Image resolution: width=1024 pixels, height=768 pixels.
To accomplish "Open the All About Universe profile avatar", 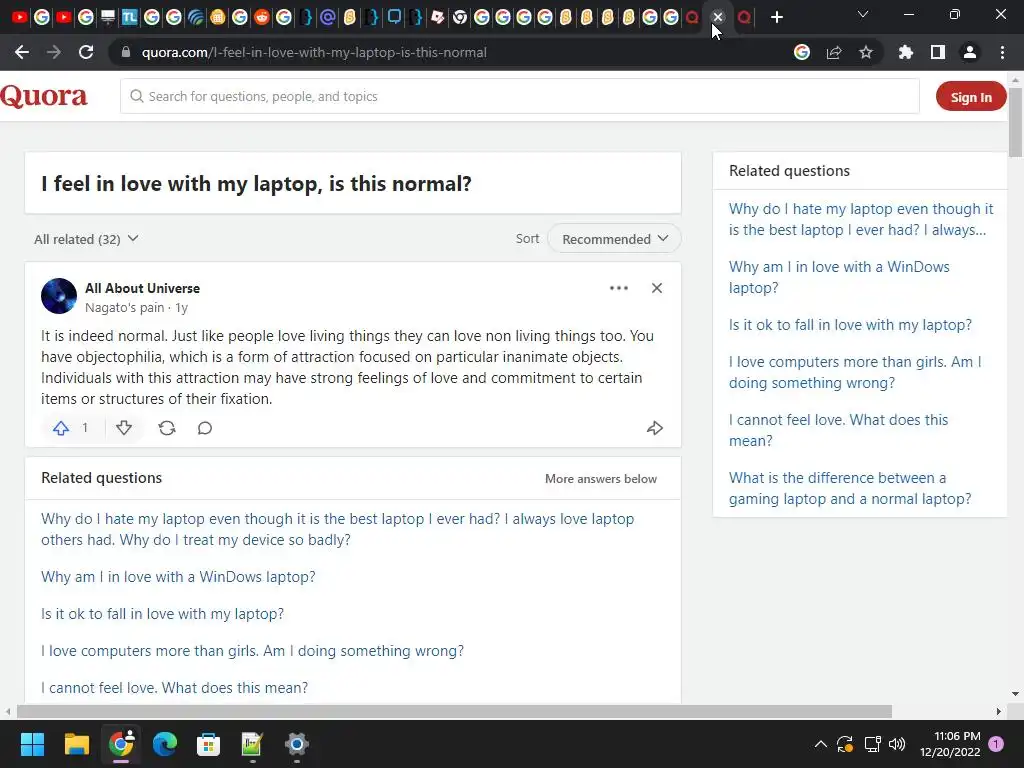I will [59, 296].
